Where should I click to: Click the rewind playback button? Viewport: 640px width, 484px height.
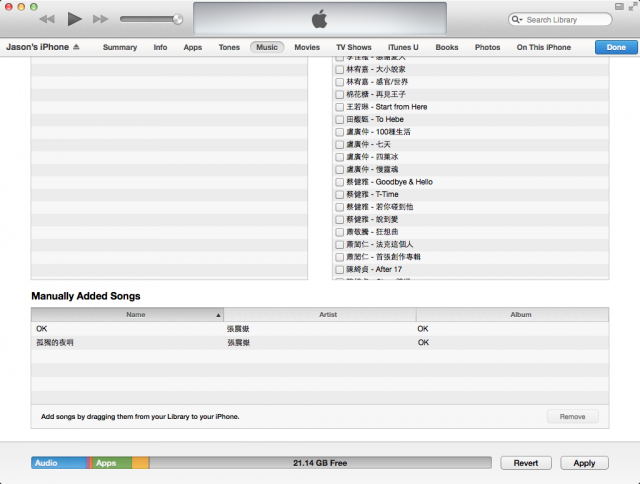coord(47,19)
